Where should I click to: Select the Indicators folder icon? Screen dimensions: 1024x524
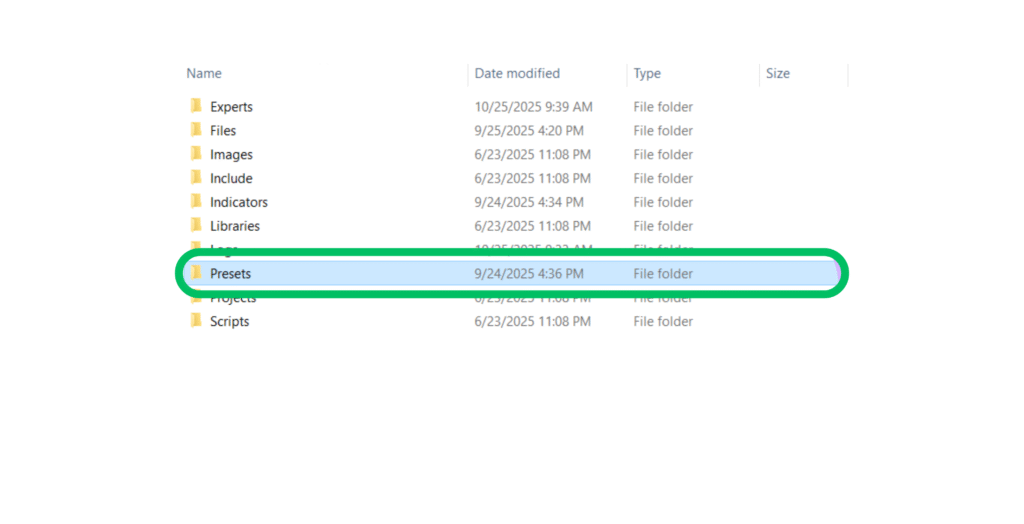[x=196, y=202]
